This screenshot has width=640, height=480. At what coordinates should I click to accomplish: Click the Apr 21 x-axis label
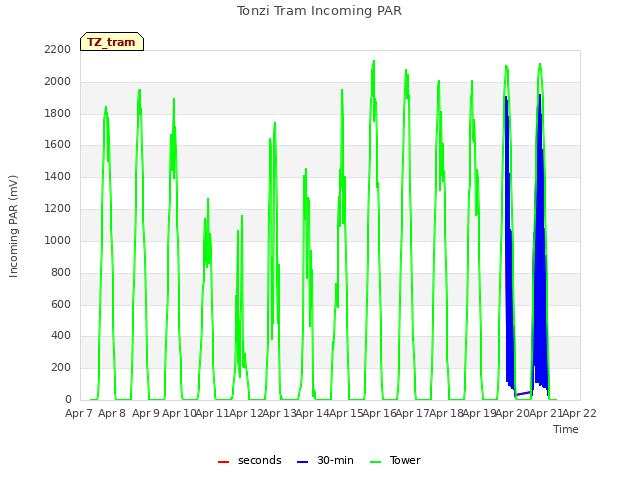(x=546, y=413)
